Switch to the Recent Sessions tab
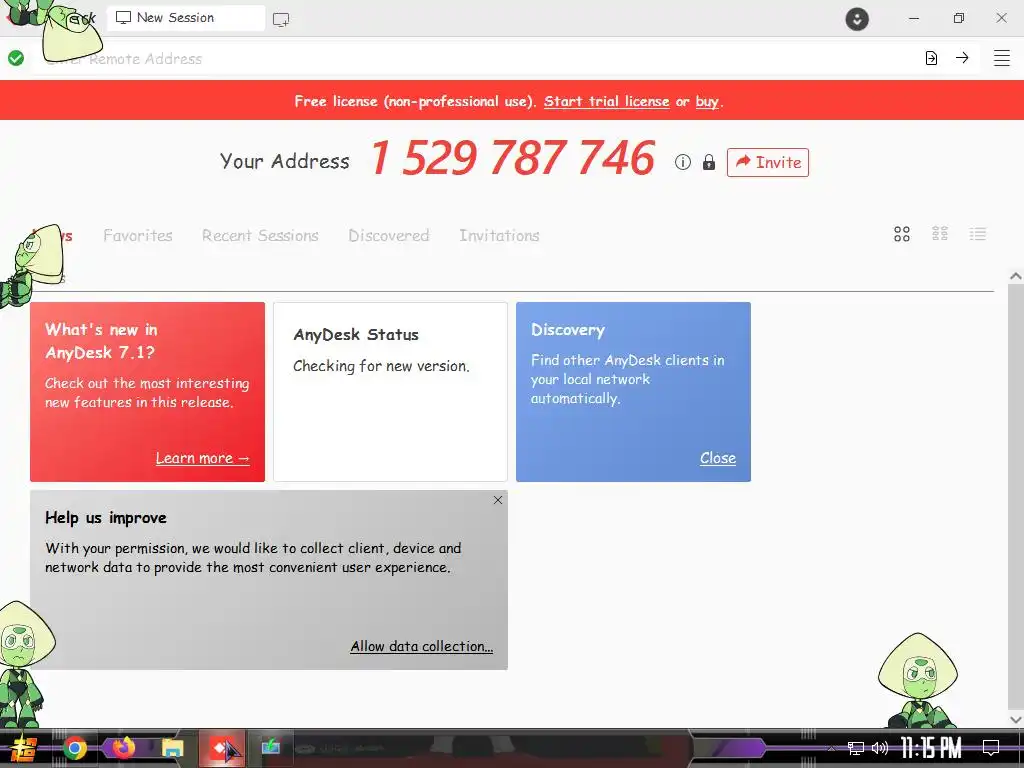Screen dimensions: 1024x768 point(260,236)
